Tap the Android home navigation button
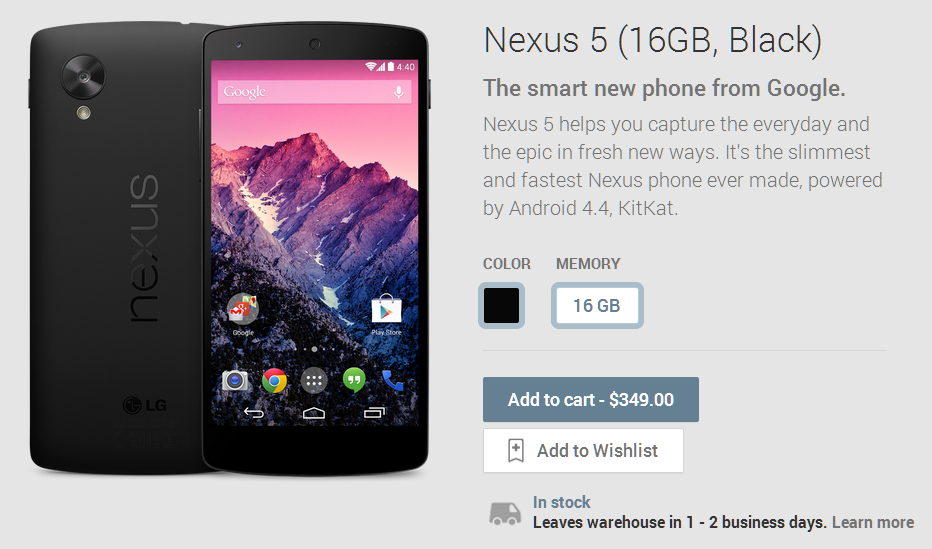 [314, 412]
